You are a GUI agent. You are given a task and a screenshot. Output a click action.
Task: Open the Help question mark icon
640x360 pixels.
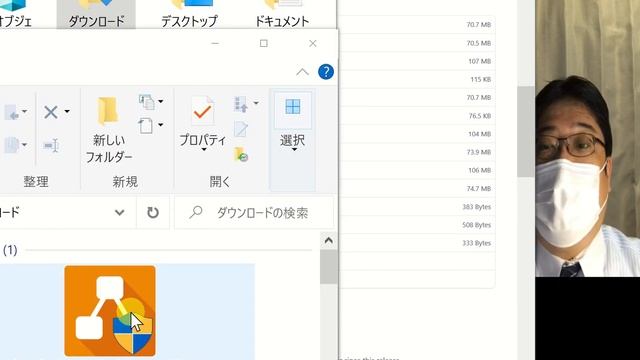point(326,72)
